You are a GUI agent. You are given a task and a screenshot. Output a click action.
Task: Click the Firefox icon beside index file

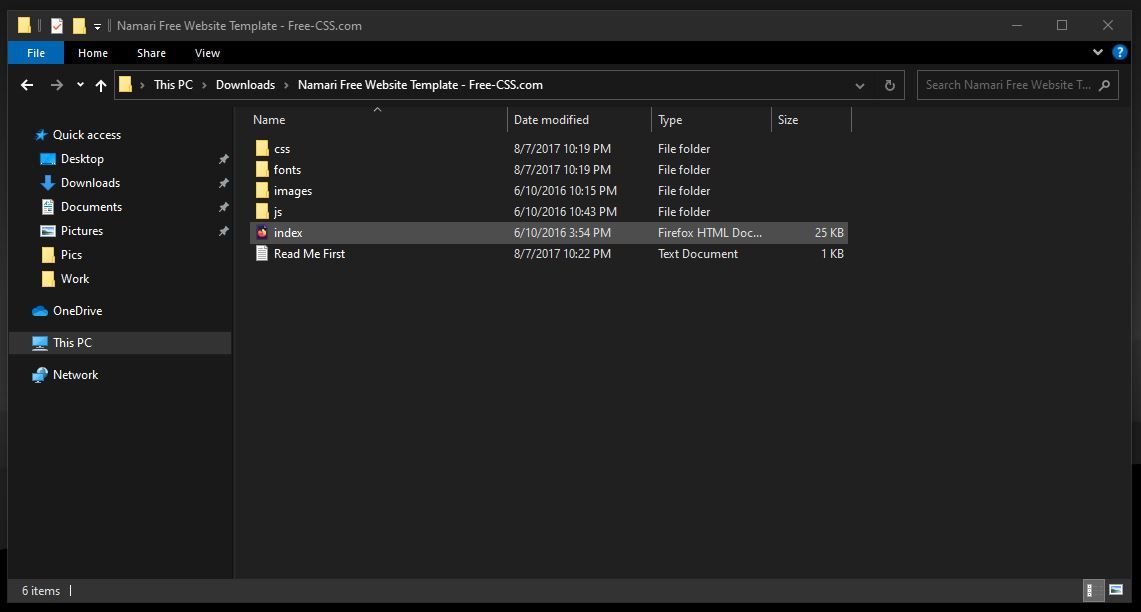(262, 232)
